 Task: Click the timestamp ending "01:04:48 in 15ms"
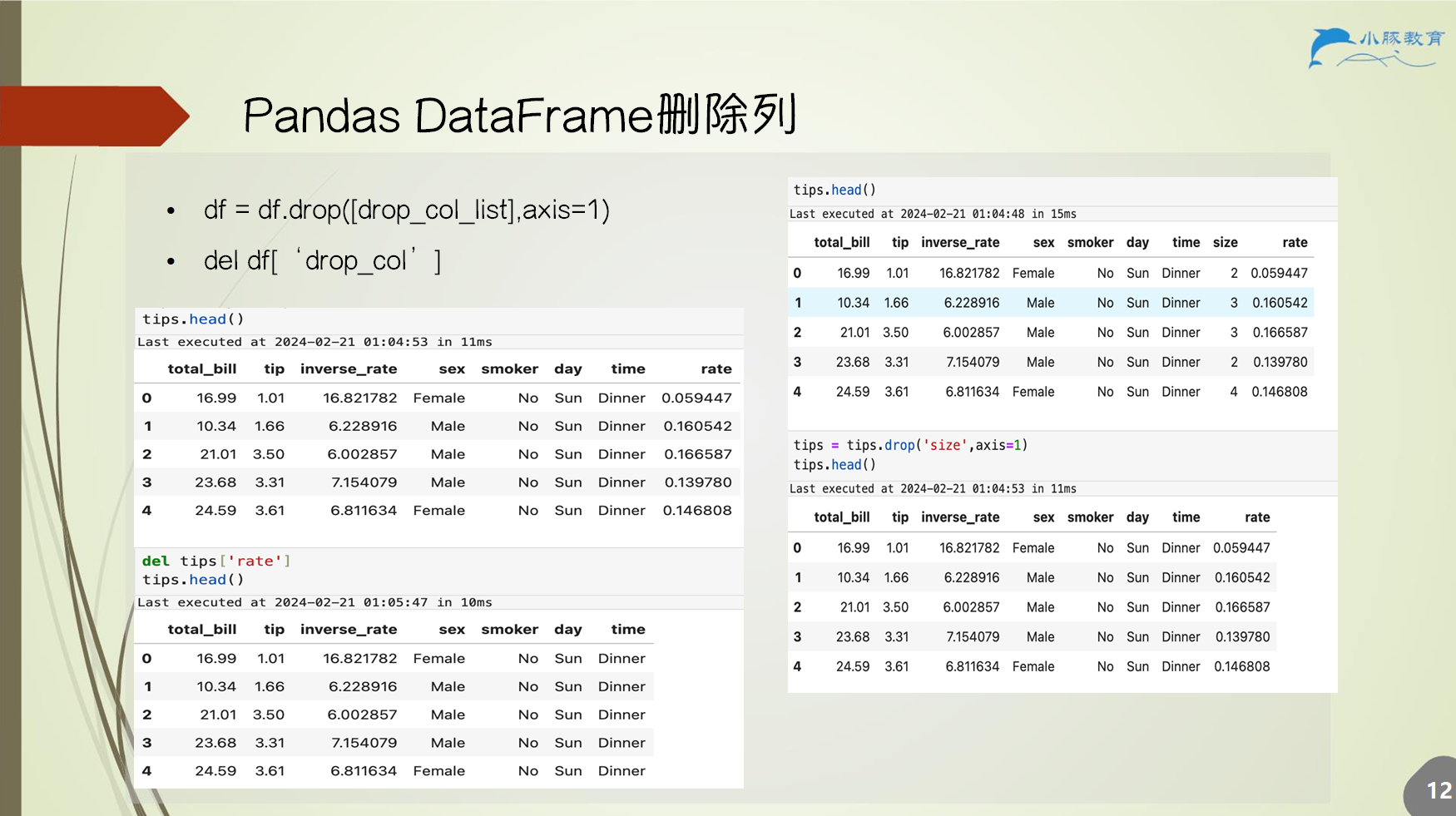pos(933,214)
